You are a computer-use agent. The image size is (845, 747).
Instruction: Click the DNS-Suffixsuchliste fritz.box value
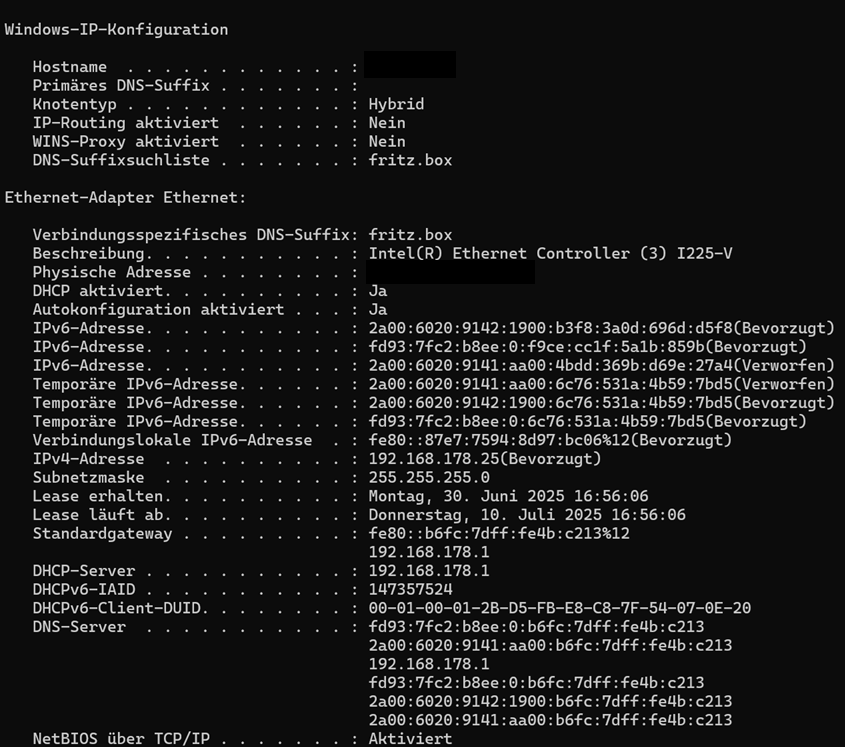click(x=411, y=160)
